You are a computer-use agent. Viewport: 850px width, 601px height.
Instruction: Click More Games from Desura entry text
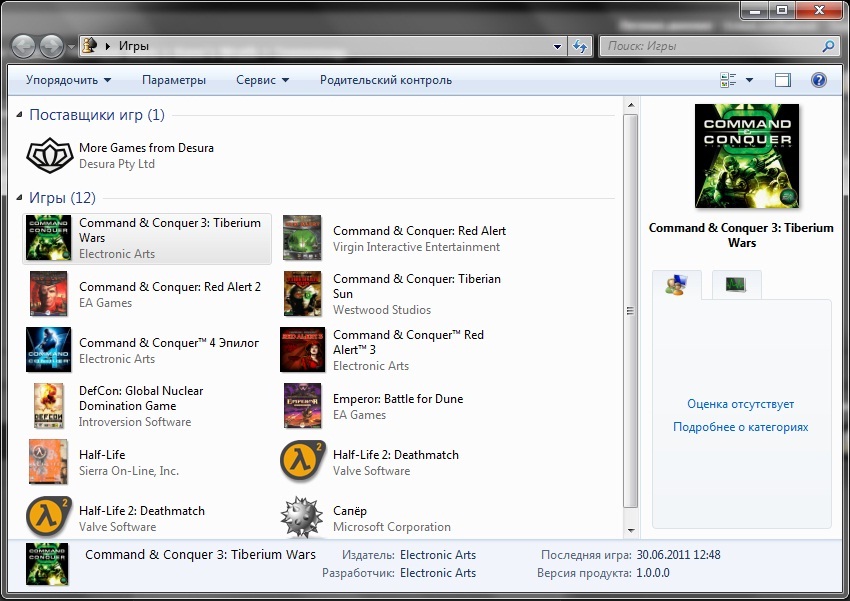pyautogui.click(x=146, y=148)
